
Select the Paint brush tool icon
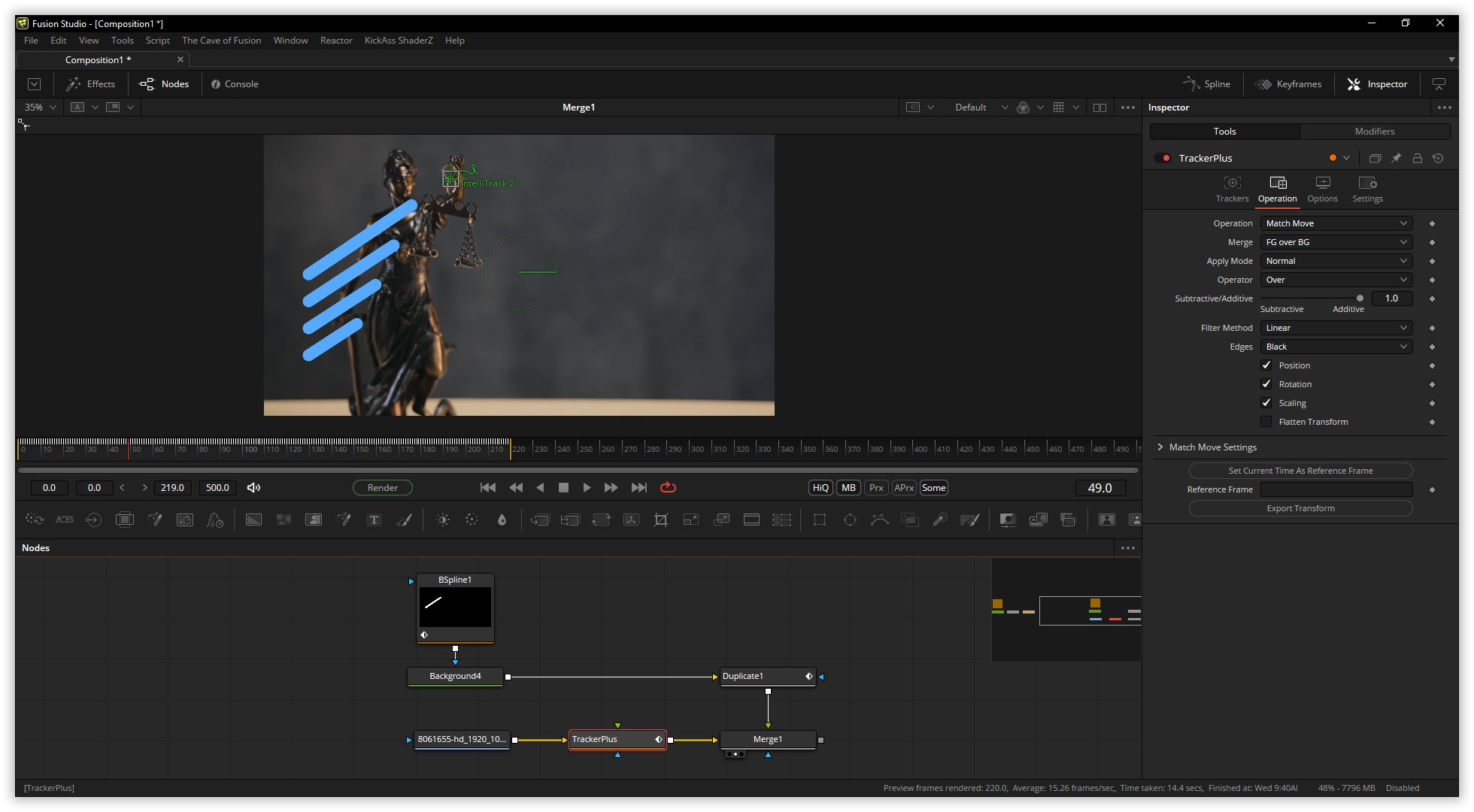click(x=404, y=520)
